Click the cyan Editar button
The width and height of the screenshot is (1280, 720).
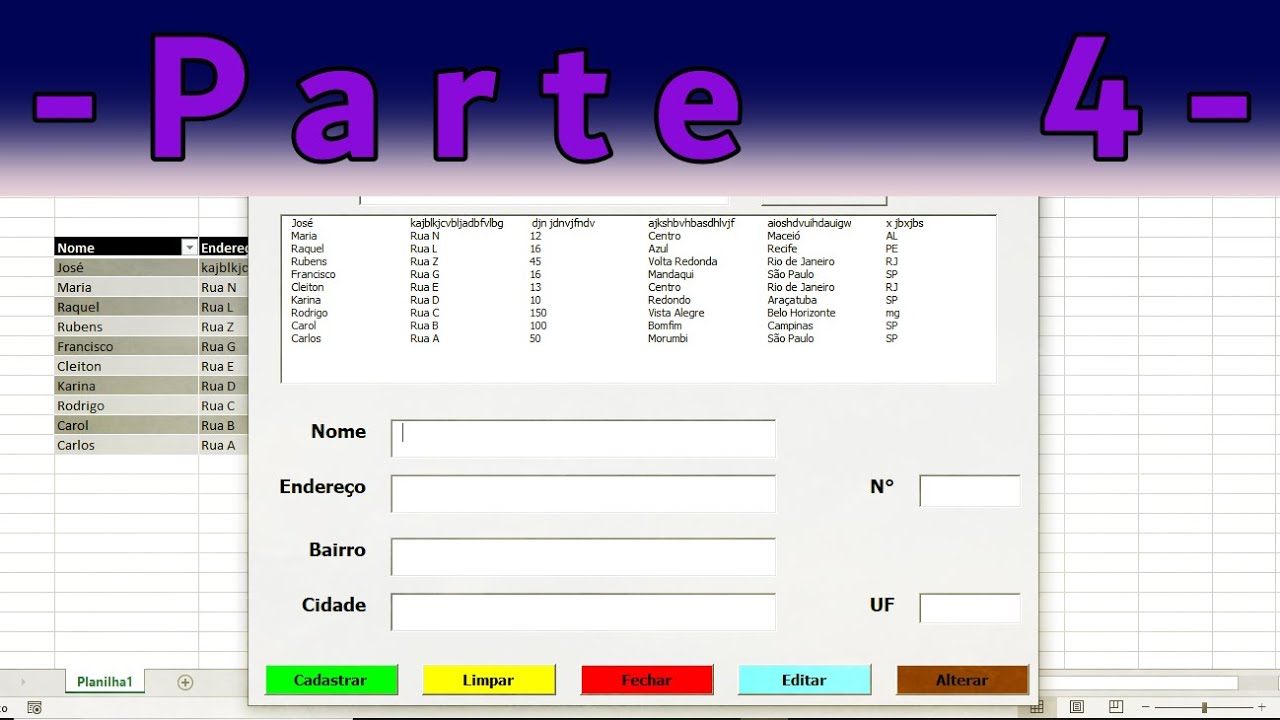[x=804, y=680]
